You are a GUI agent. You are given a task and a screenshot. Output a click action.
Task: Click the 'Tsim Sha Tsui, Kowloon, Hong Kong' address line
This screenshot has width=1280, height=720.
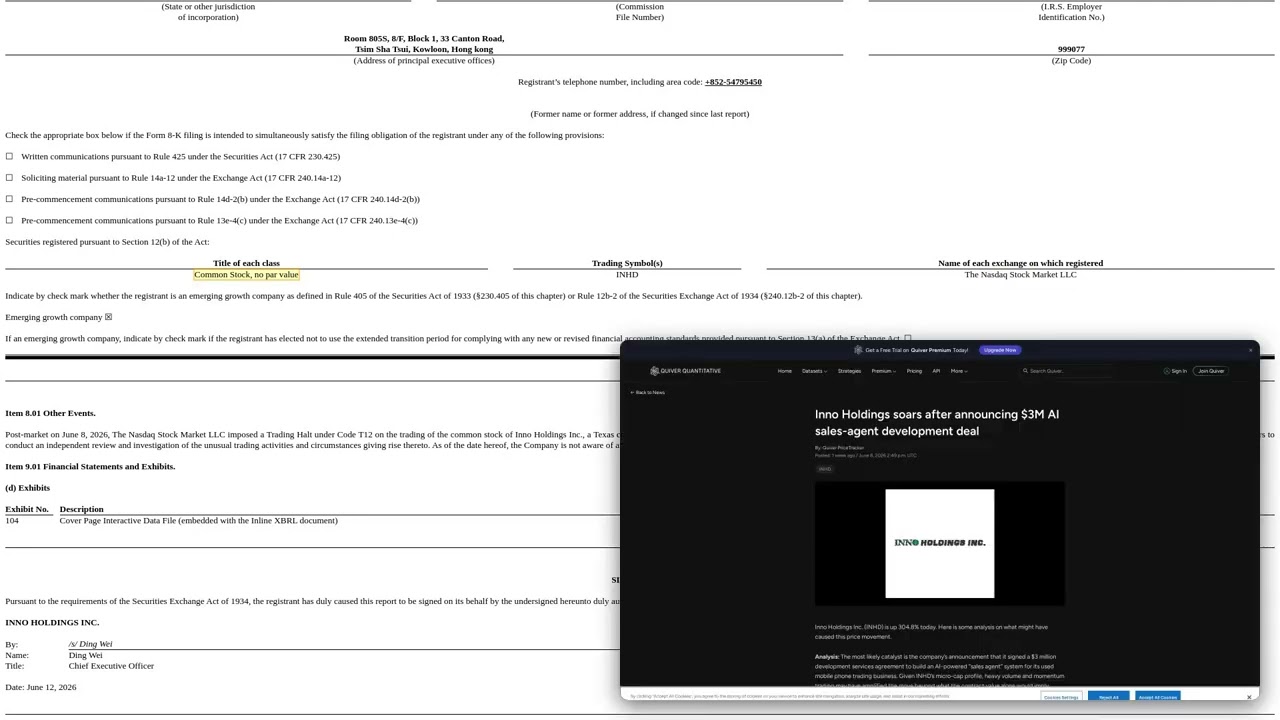424,49
